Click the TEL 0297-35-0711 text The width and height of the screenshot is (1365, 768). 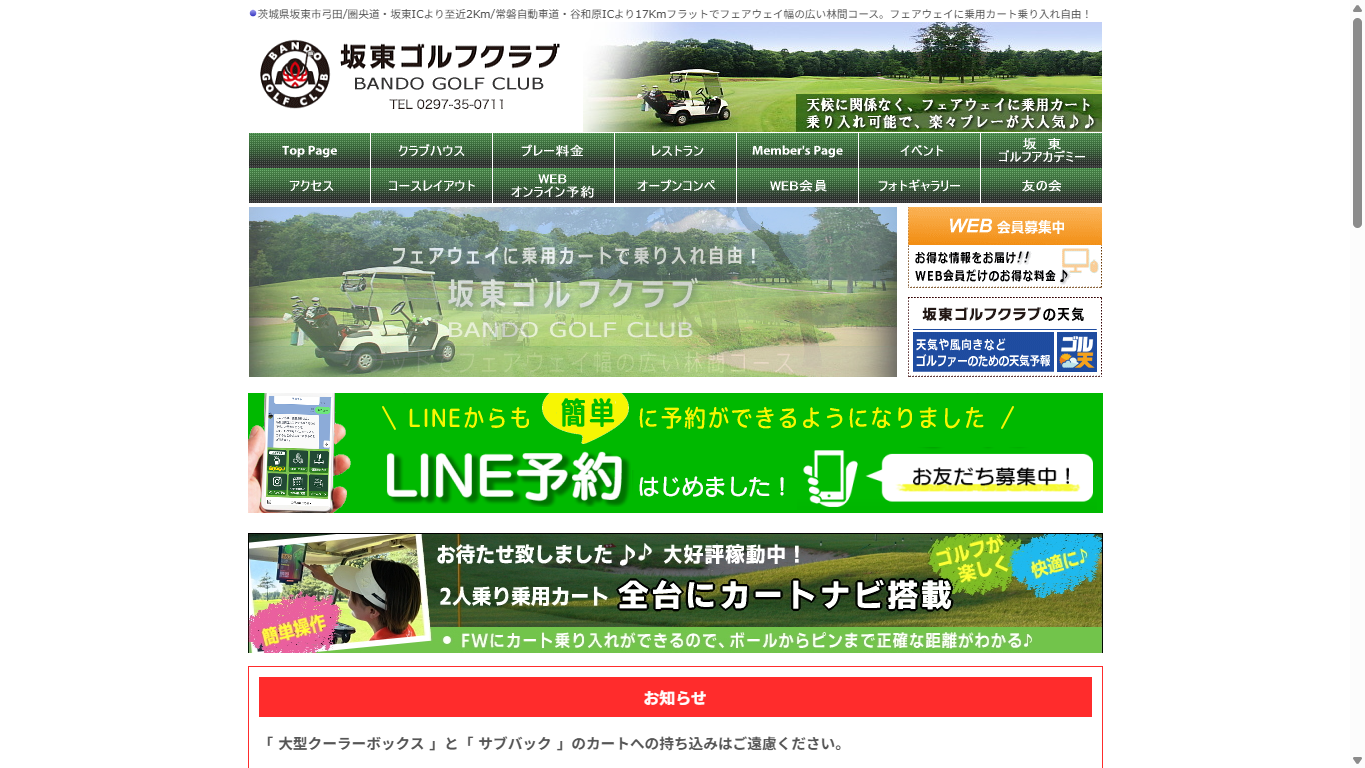pos(447,104)
